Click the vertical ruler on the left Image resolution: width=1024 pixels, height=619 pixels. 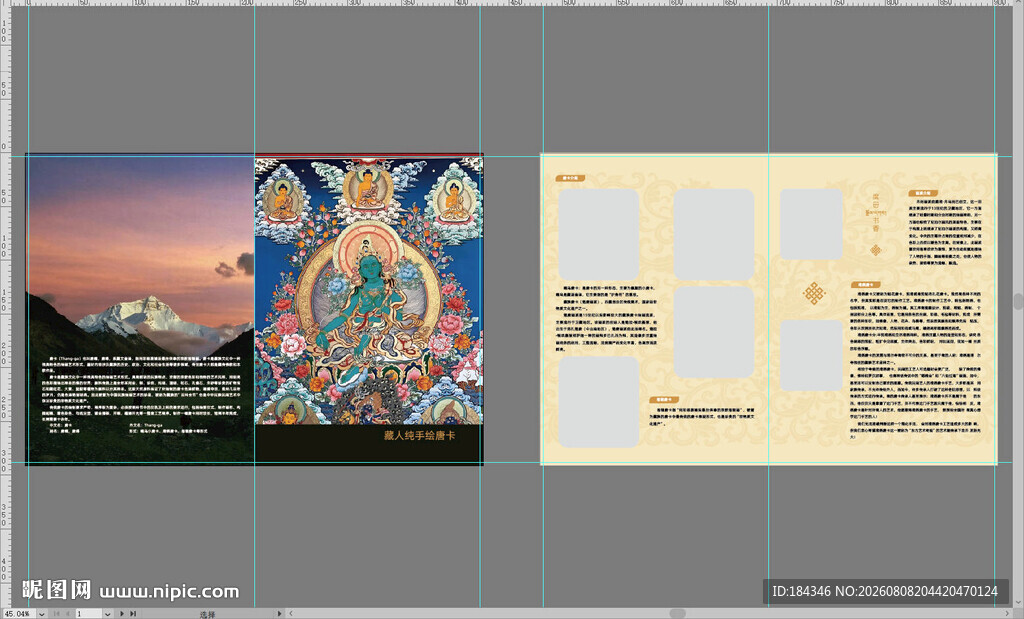[x=5, y=307]
